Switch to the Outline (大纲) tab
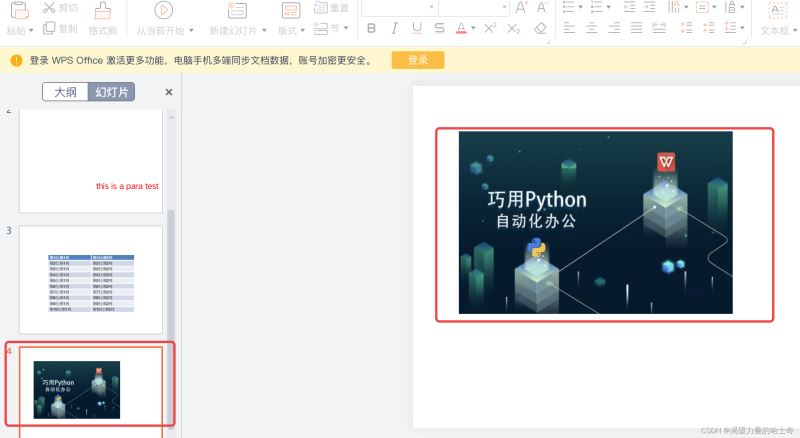Screen dimensions: 800x438 (65, 92)
